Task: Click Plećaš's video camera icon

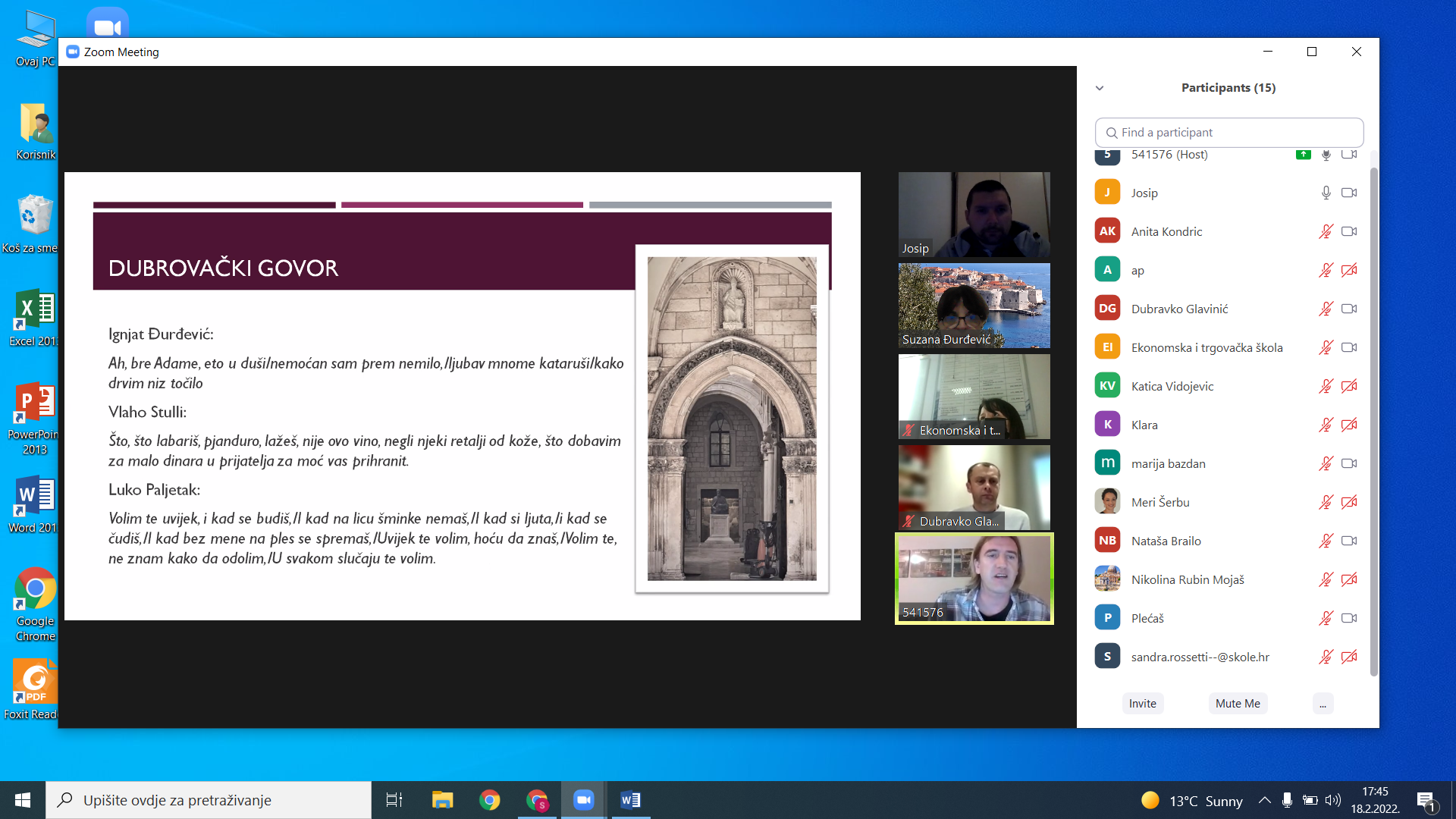Action: (x=1349, y=618)
